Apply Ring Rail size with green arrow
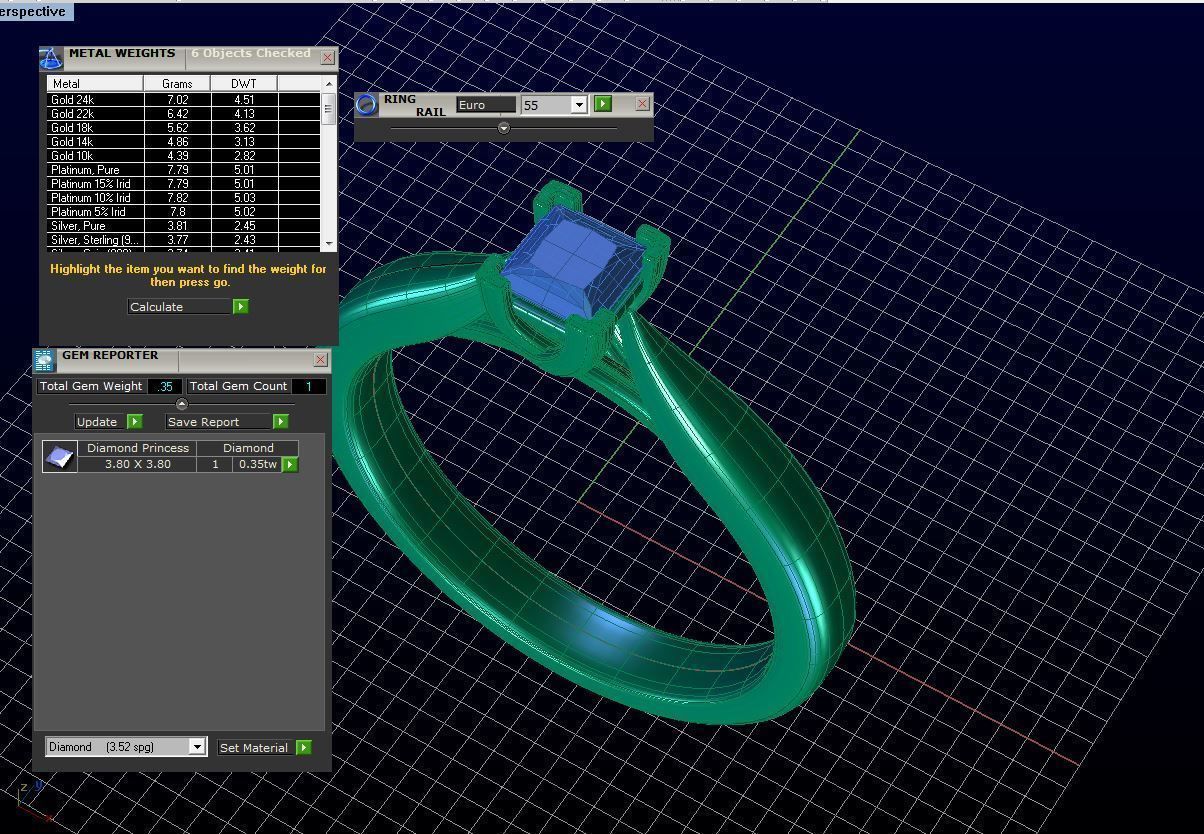The height and width of the screenshot is (834, 1204). tap(603, 104)
